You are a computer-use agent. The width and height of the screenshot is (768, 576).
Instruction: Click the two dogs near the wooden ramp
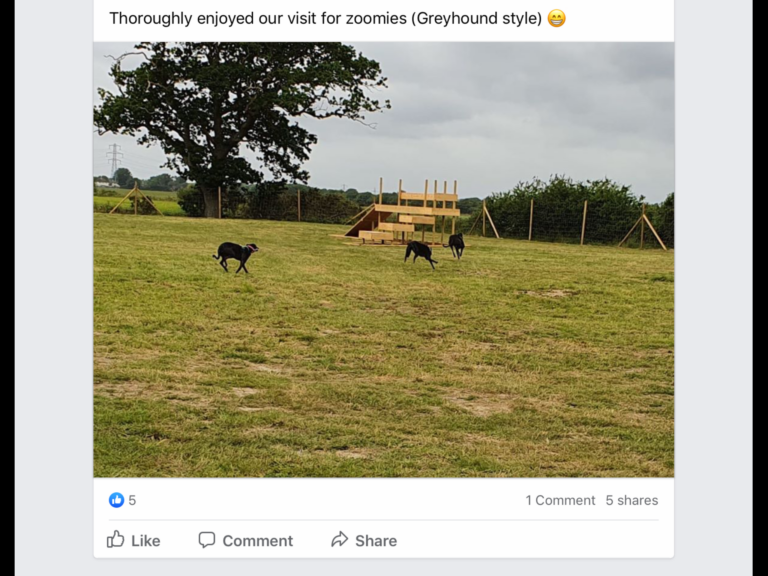click(x=435, y=249)
